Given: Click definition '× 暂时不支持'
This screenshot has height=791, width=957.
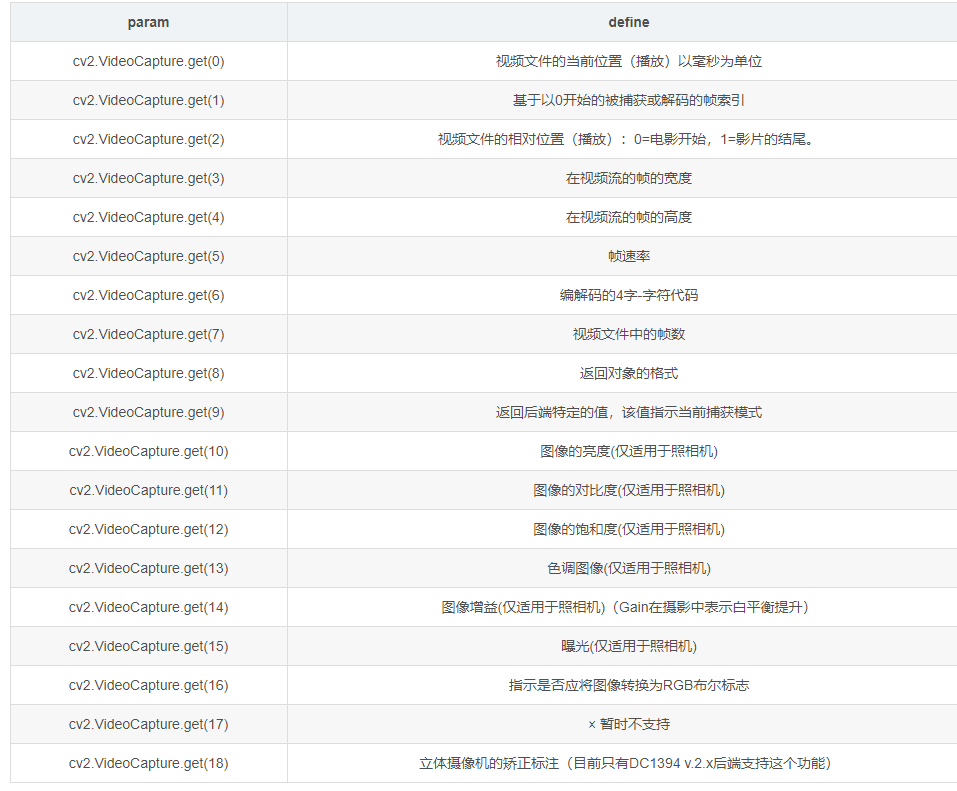Looking at the screenshot, I should pyautogui.click(x=629, y=725).
